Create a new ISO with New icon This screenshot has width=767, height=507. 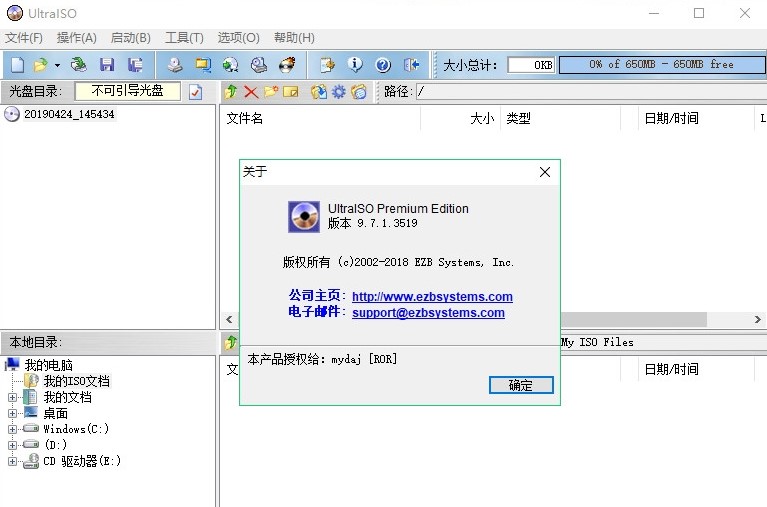tap(18, 65)
